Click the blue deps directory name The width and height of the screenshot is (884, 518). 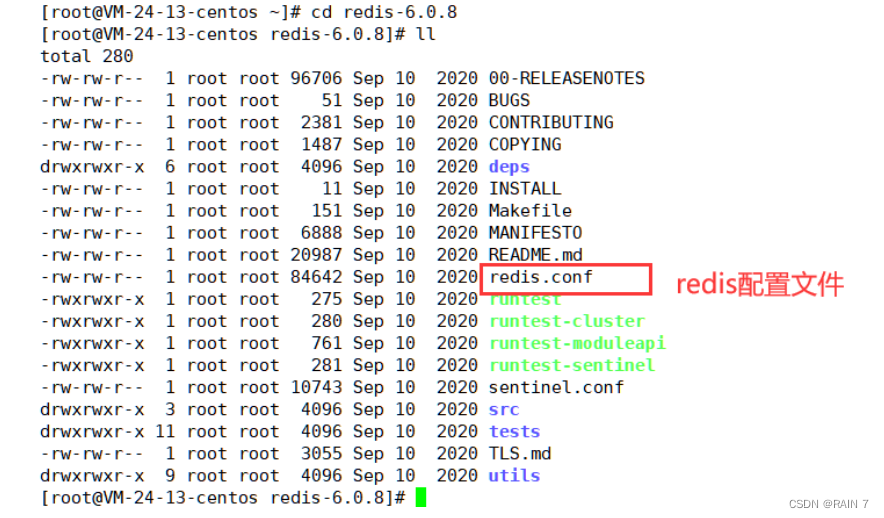coord(509,167)
